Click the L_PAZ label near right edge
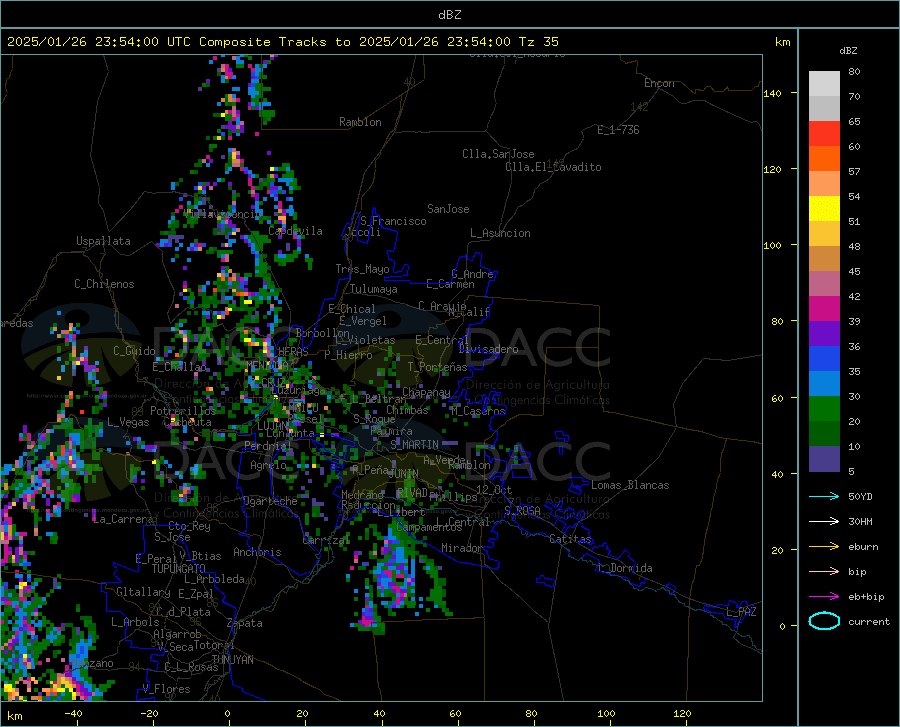Screen dimensions: 900x727 pos(742,612)
